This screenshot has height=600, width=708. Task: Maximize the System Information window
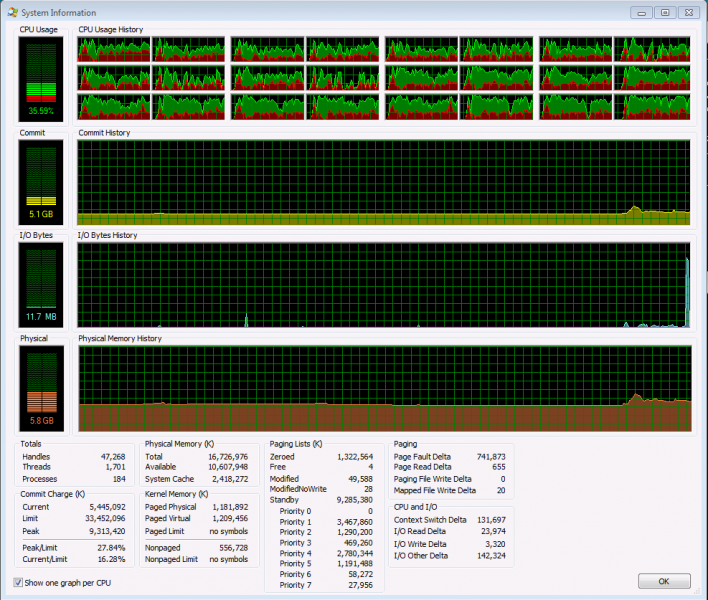coord(663,12)
